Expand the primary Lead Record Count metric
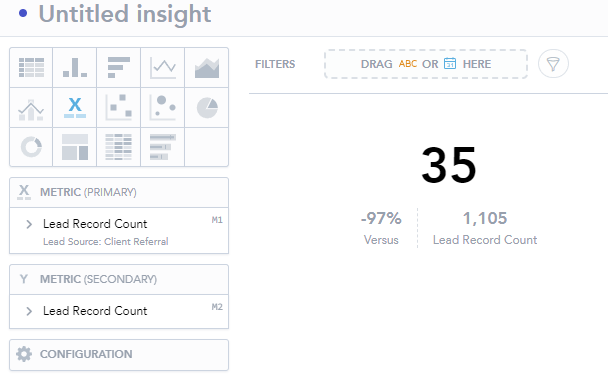The width and height of the screenshot is (608, 392). point(29,224)
